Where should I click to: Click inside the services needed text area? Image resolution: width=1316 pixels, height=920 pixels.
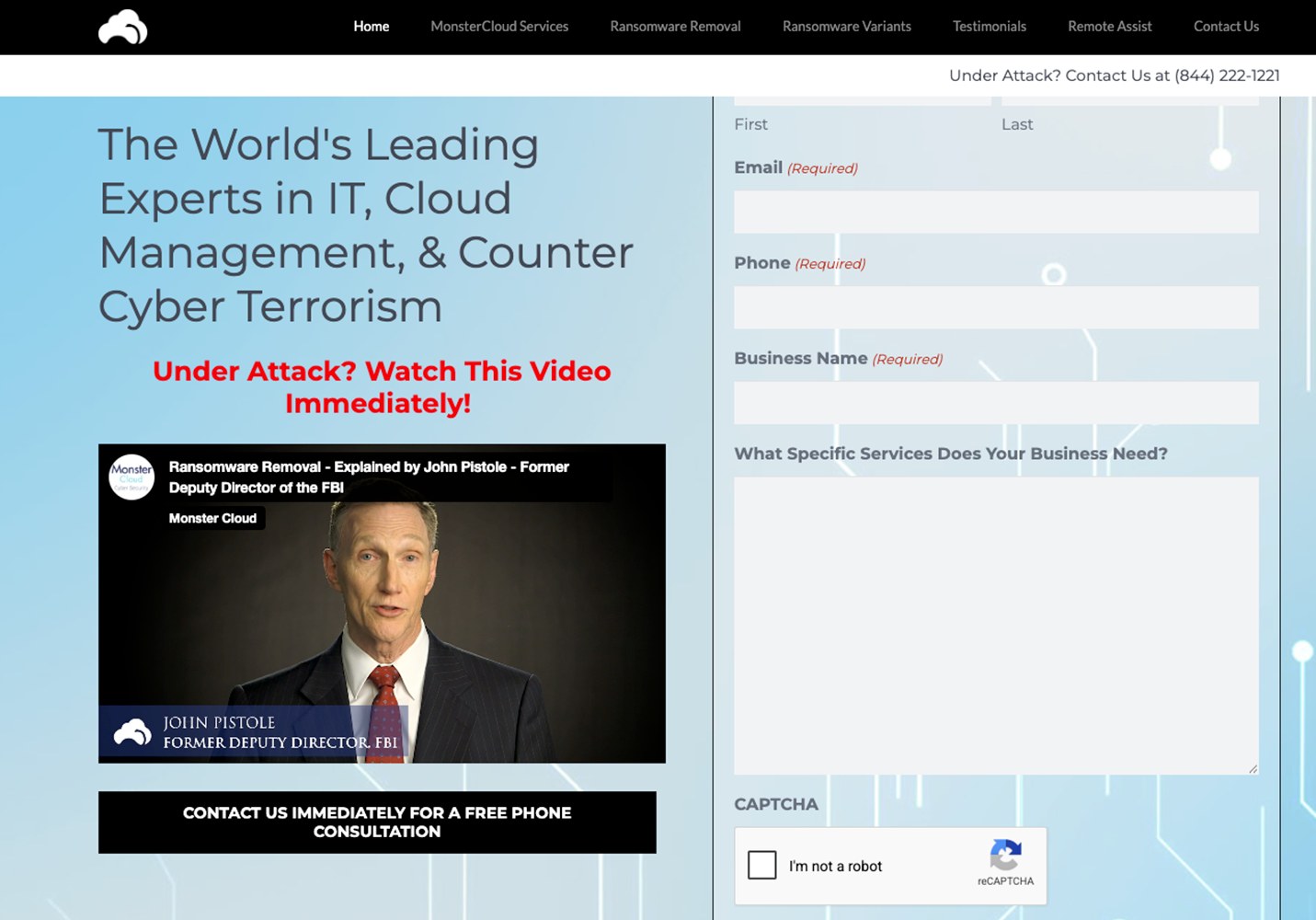pos(996,626)
